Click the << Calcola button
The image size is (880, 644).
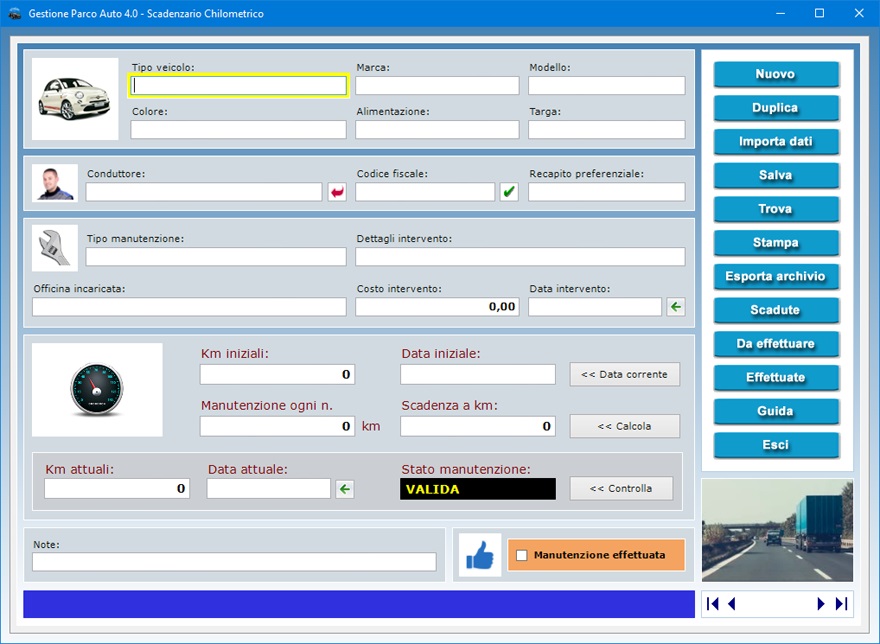[x=625, y=426]
